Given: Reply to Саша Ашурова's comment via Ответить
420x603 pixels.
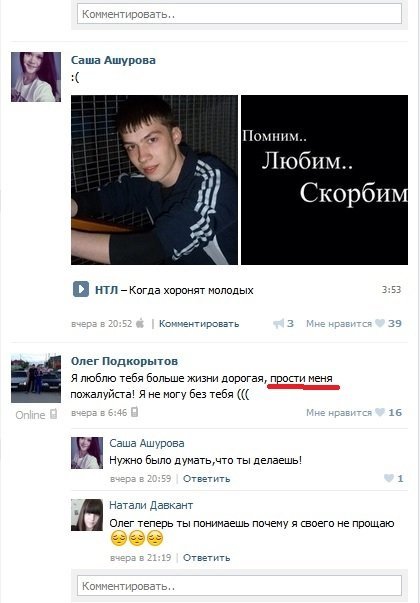Looking at the screenshot, I should (207, 479).
